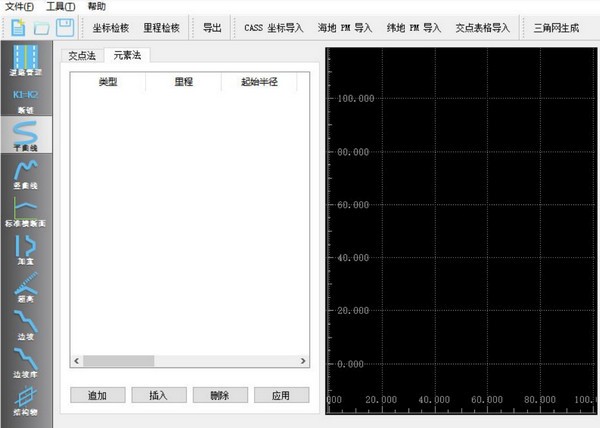The image size is (600, 428).
Task: Switch to the 交点法 tab
Action: (x=82, y=55)
